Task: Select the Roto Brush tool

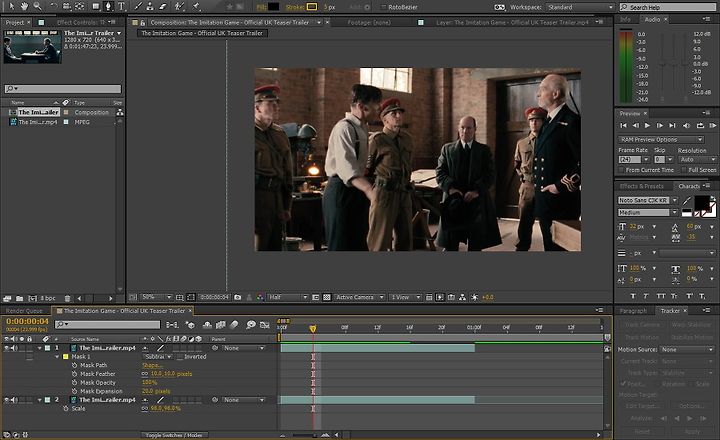Action: tap(180, 6)
